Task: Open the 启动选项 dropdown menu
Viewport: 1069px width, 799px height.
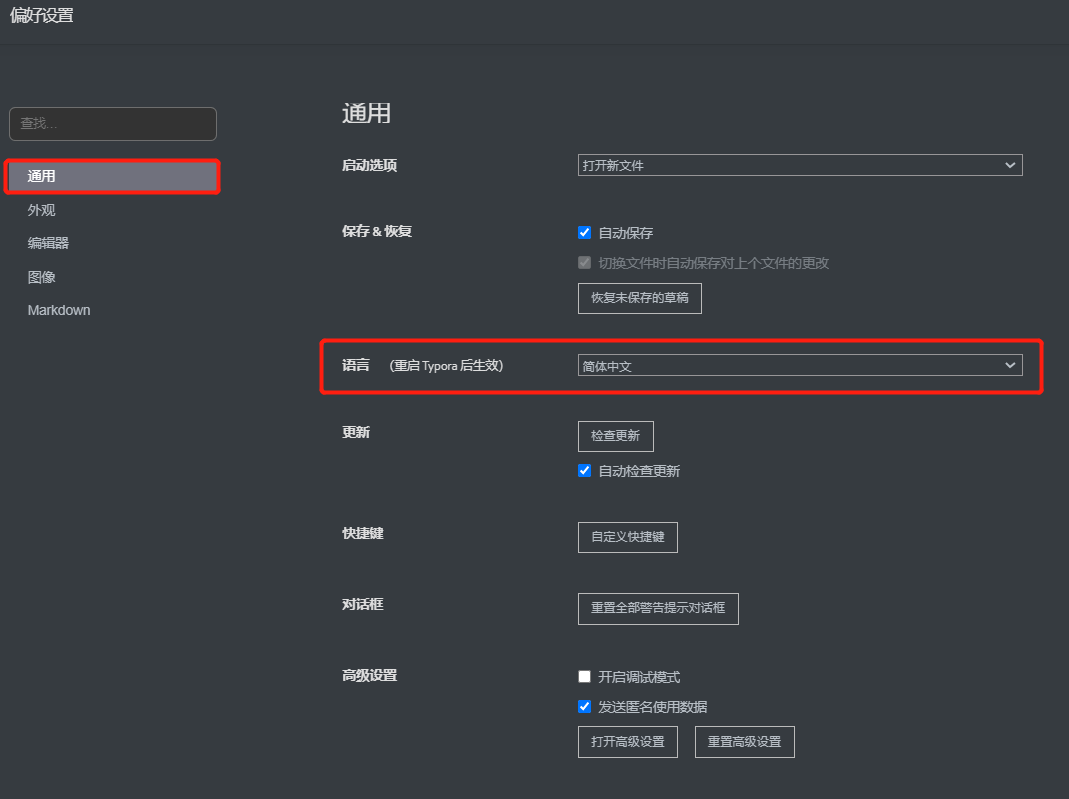Action: click(x=800, y=165)
